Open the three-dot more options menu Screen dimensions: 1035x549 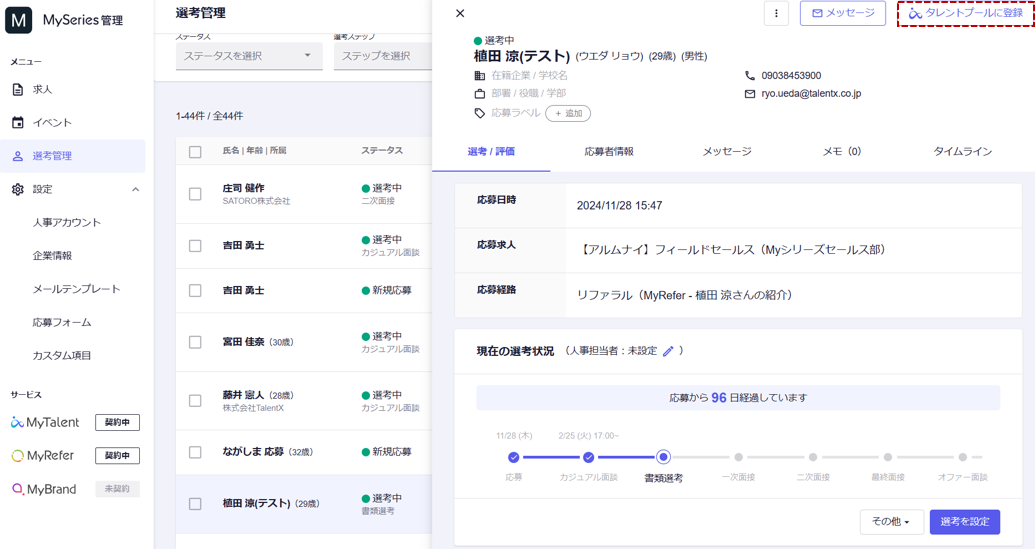pyautogui.click(x=776, y=14)
